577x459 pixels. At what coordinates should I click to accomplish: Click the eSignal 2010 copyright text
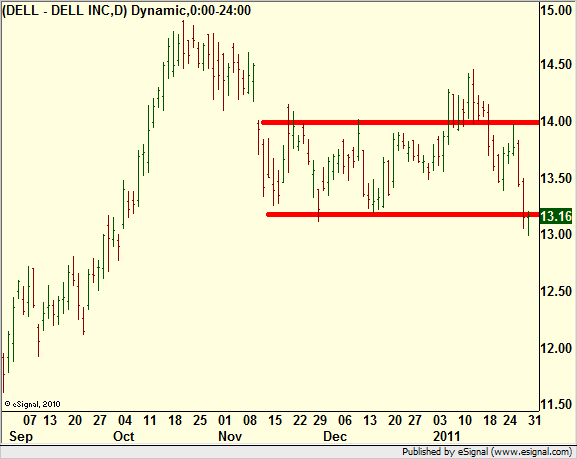tap(32, 404)
